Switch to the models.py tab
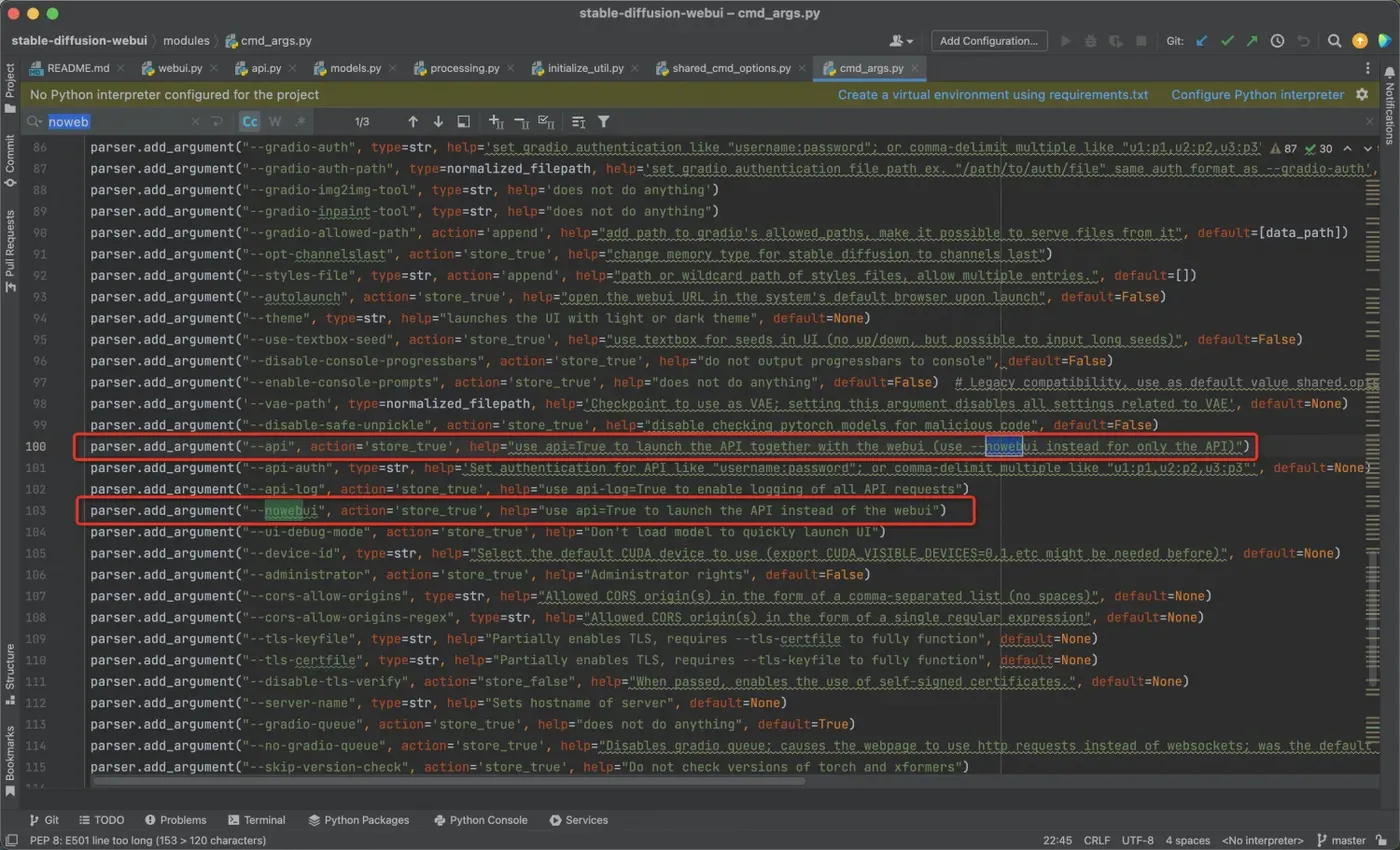This screenshot has width=1400, height=850. coord(354,68)
